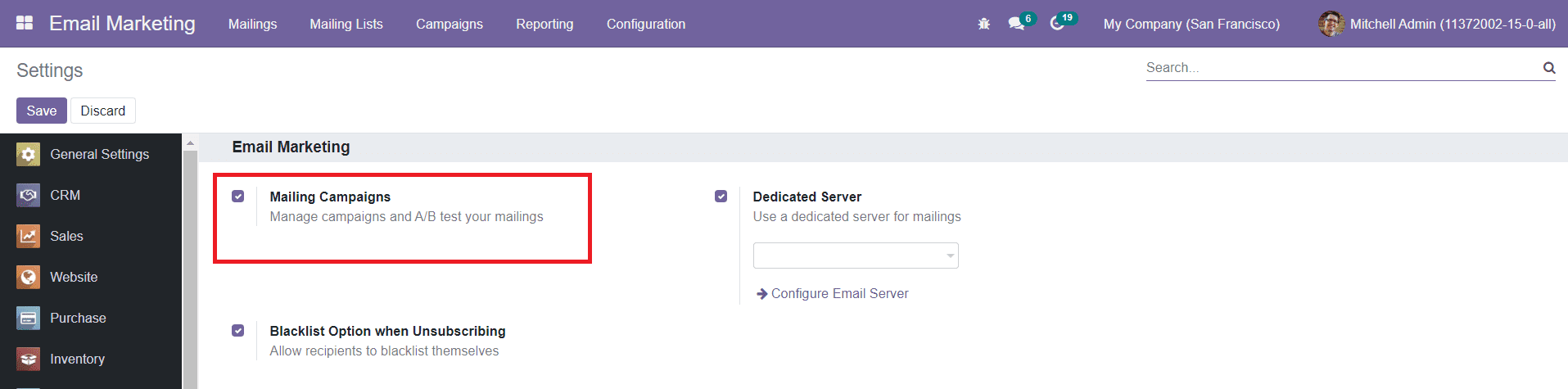Open the conversations messages icon

[x=1016, y=24]
